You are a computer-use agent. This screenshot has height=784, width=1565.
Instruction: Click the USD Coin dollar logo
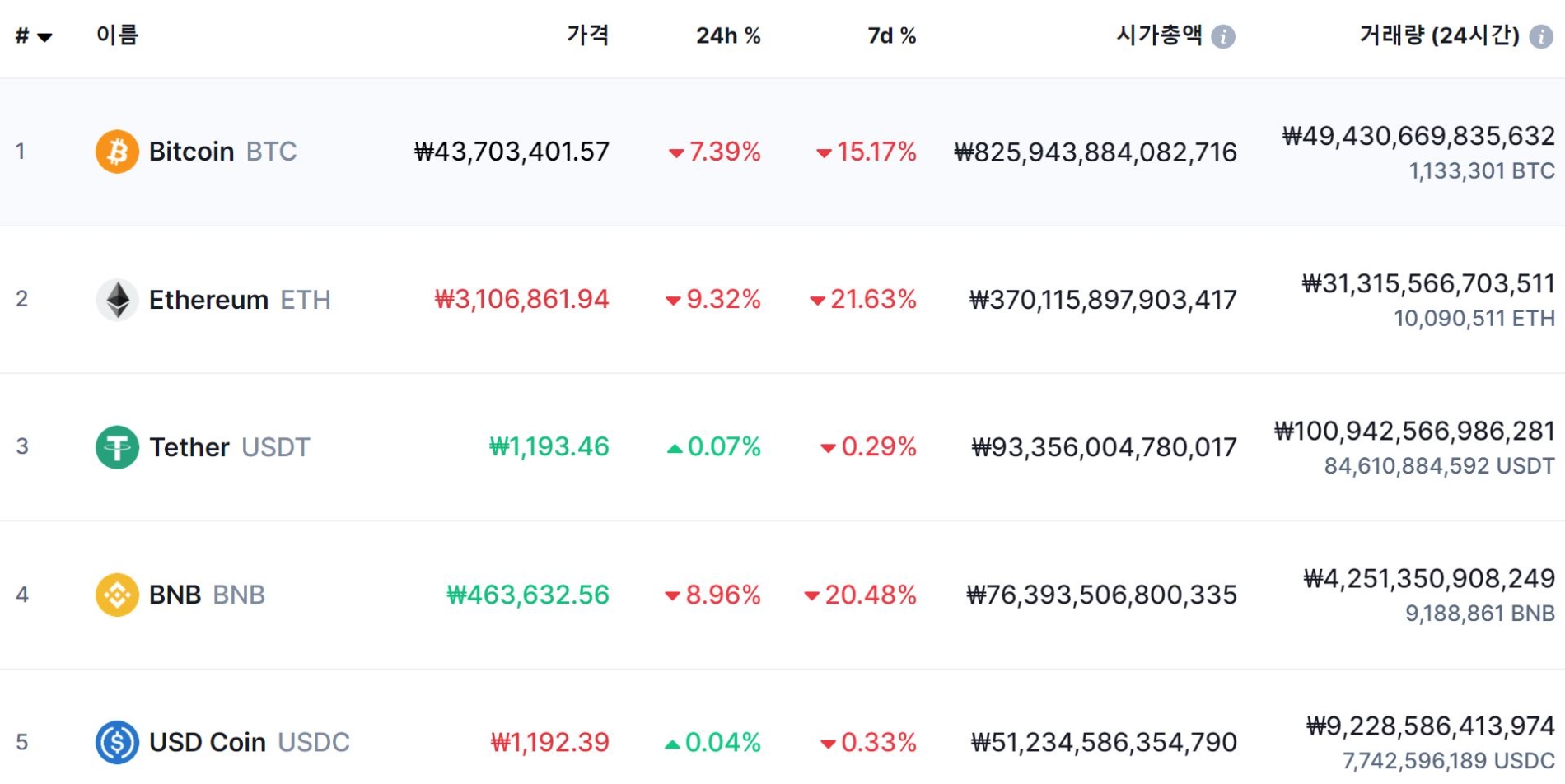tap(116, 742)
